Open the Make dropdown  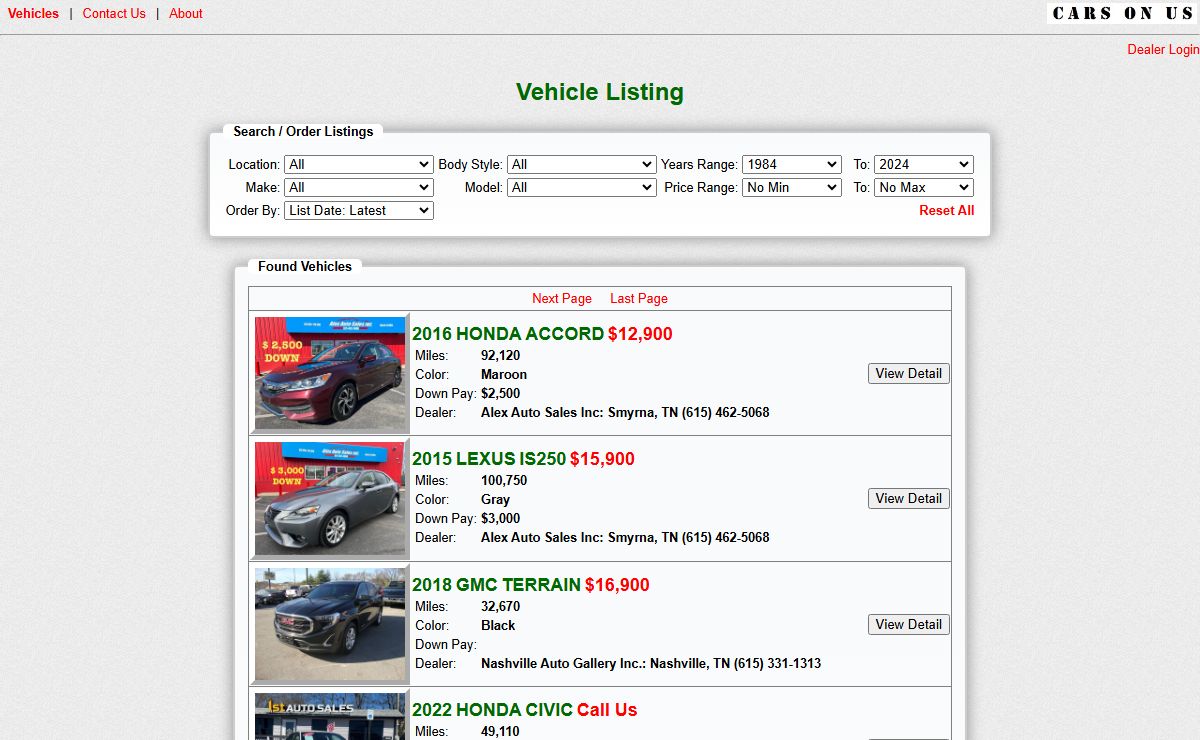[359, 187]
